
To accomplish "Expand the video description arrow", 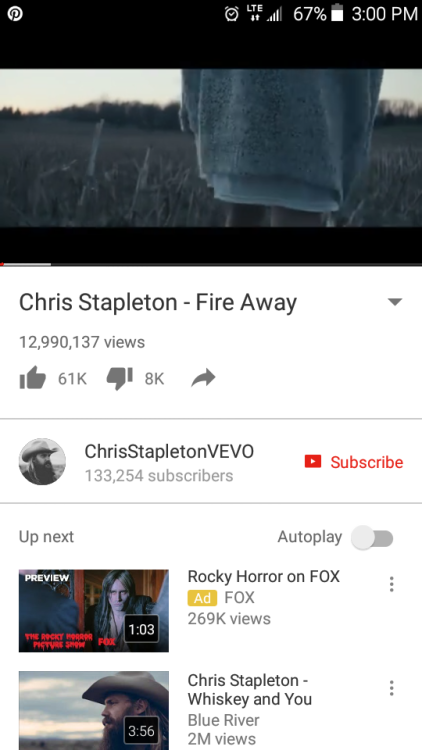I will click(395, 302).
